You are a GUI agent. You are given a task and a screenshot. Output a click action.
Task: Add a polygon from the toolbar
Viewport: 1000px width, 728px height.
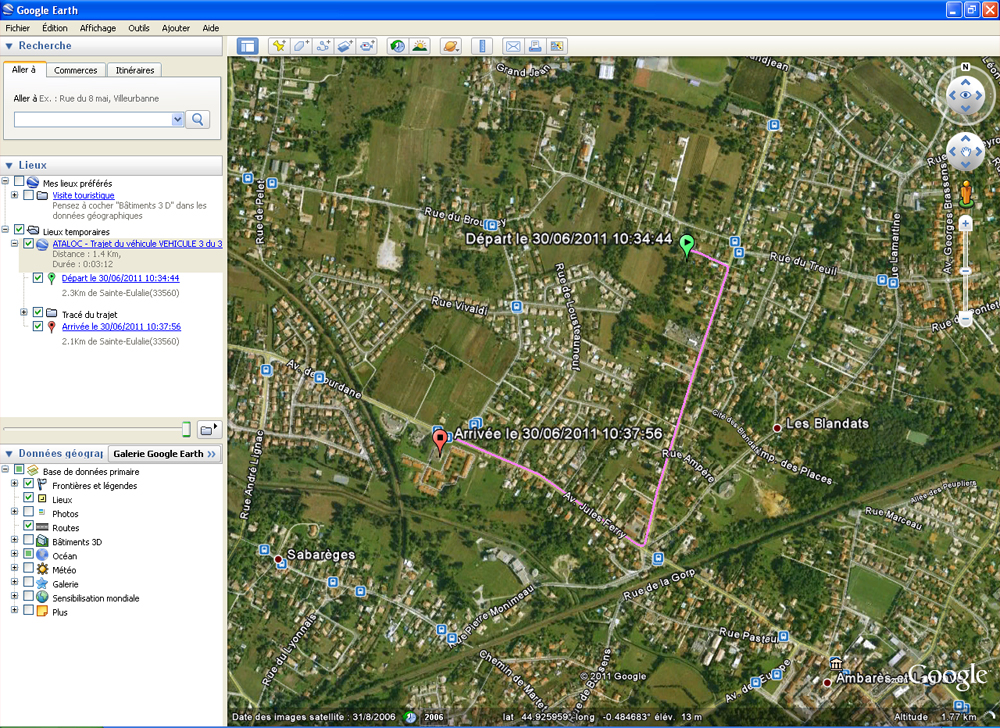(x=300, y=46)
